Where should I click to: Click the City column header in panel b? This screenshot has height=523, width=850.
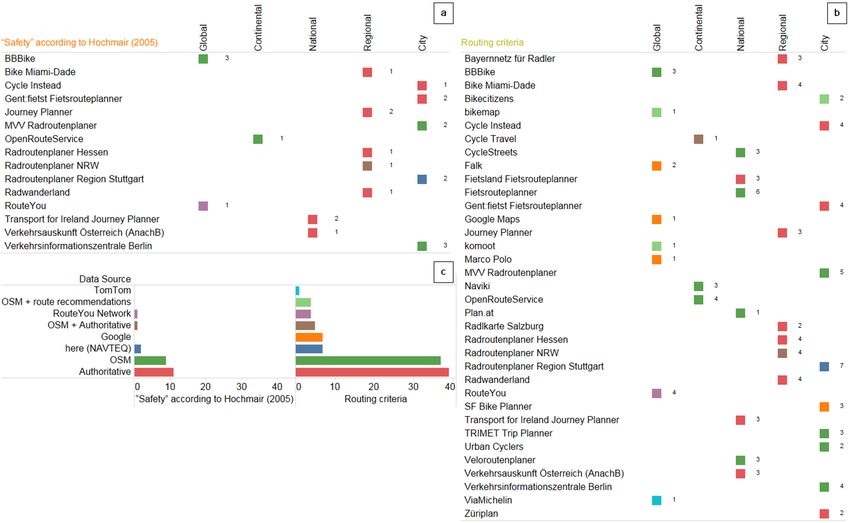tap(825, 43)
